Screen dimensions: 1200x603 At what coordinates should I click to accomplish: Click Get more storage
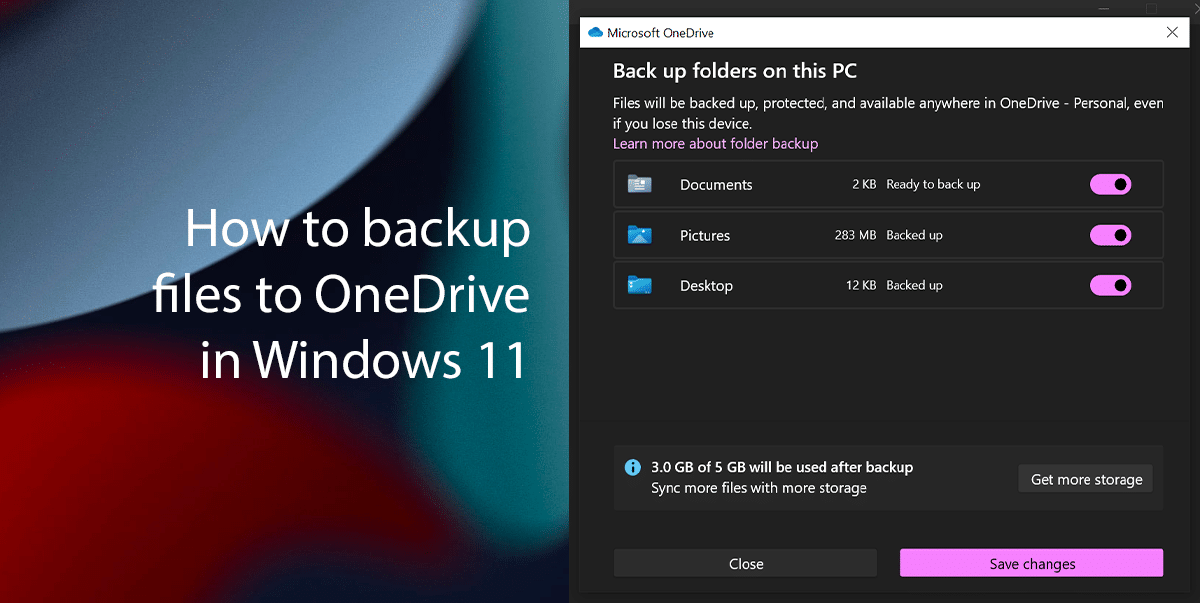[x=1085, y=478]
